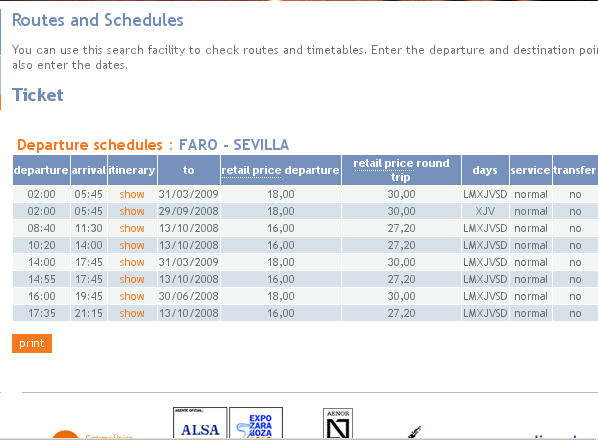
Task: Click 'normal' service in 17:35 row
Action: [530, 313]
